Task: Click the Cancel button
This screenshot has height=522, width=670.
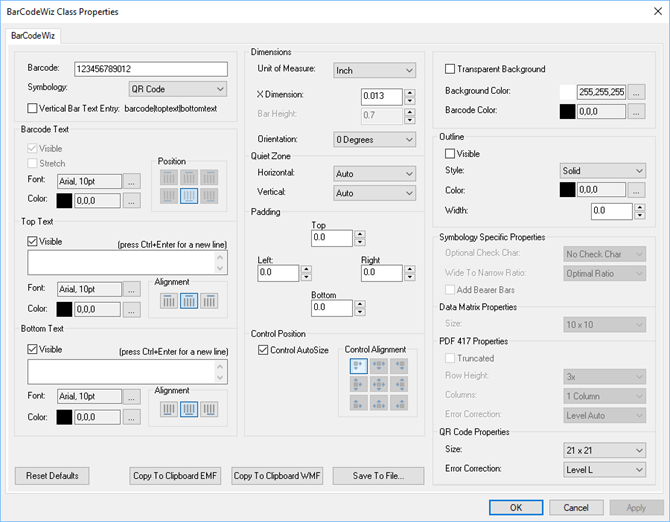Action: (576, 507)
